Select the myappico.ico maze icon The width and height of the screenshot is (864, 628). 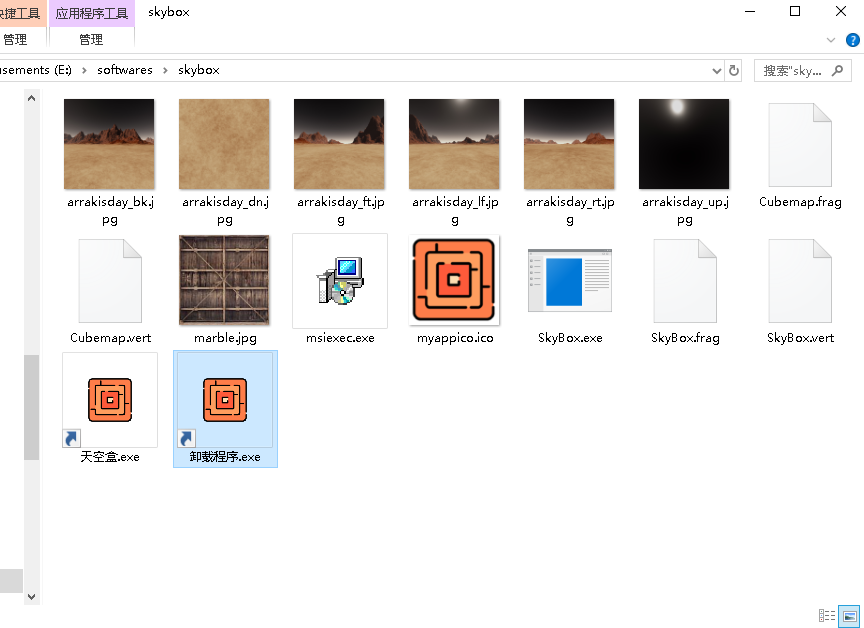[454, 280]
